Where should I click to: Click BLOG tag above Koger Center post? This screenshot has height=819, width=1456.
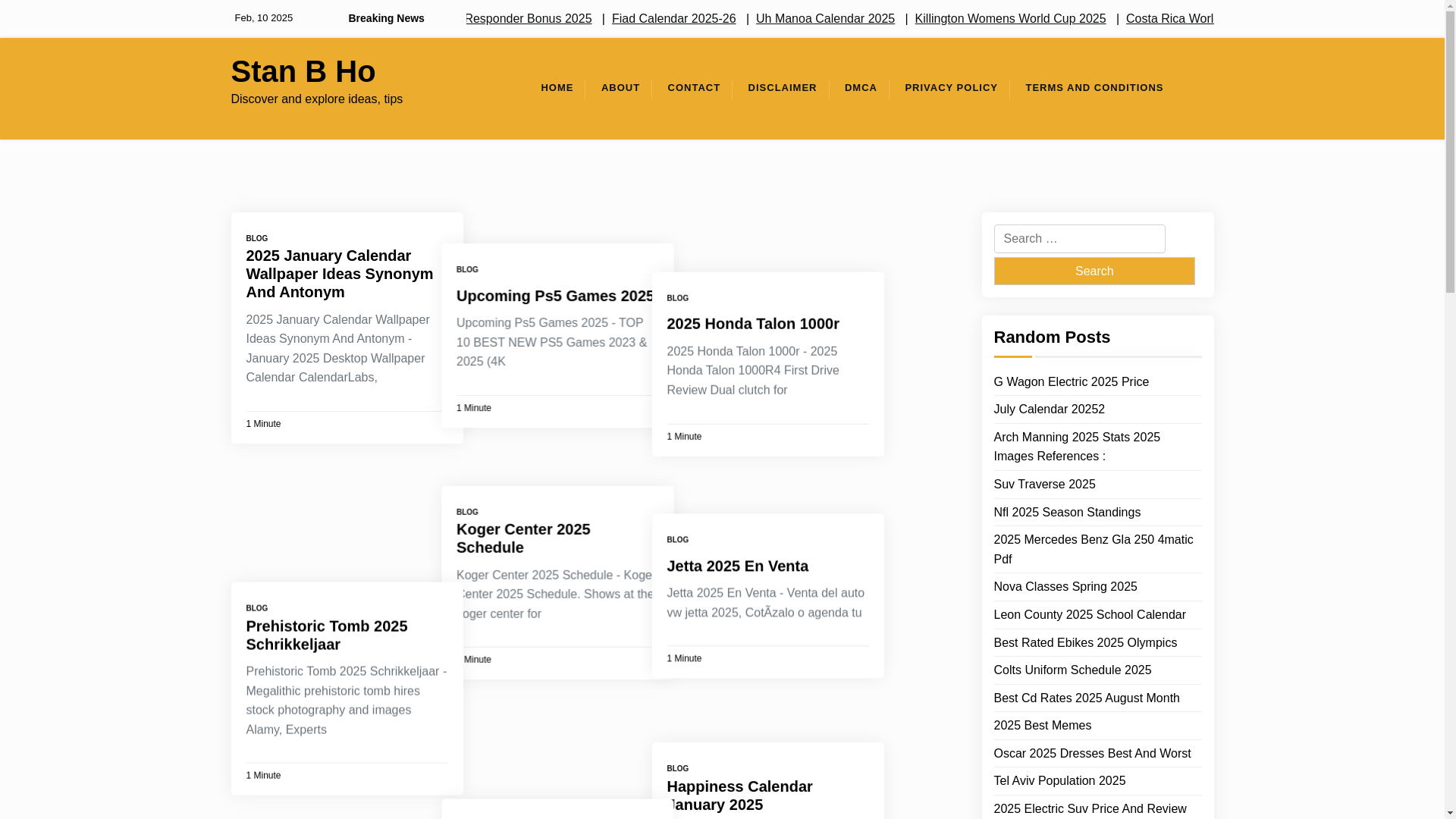(467, 513)
